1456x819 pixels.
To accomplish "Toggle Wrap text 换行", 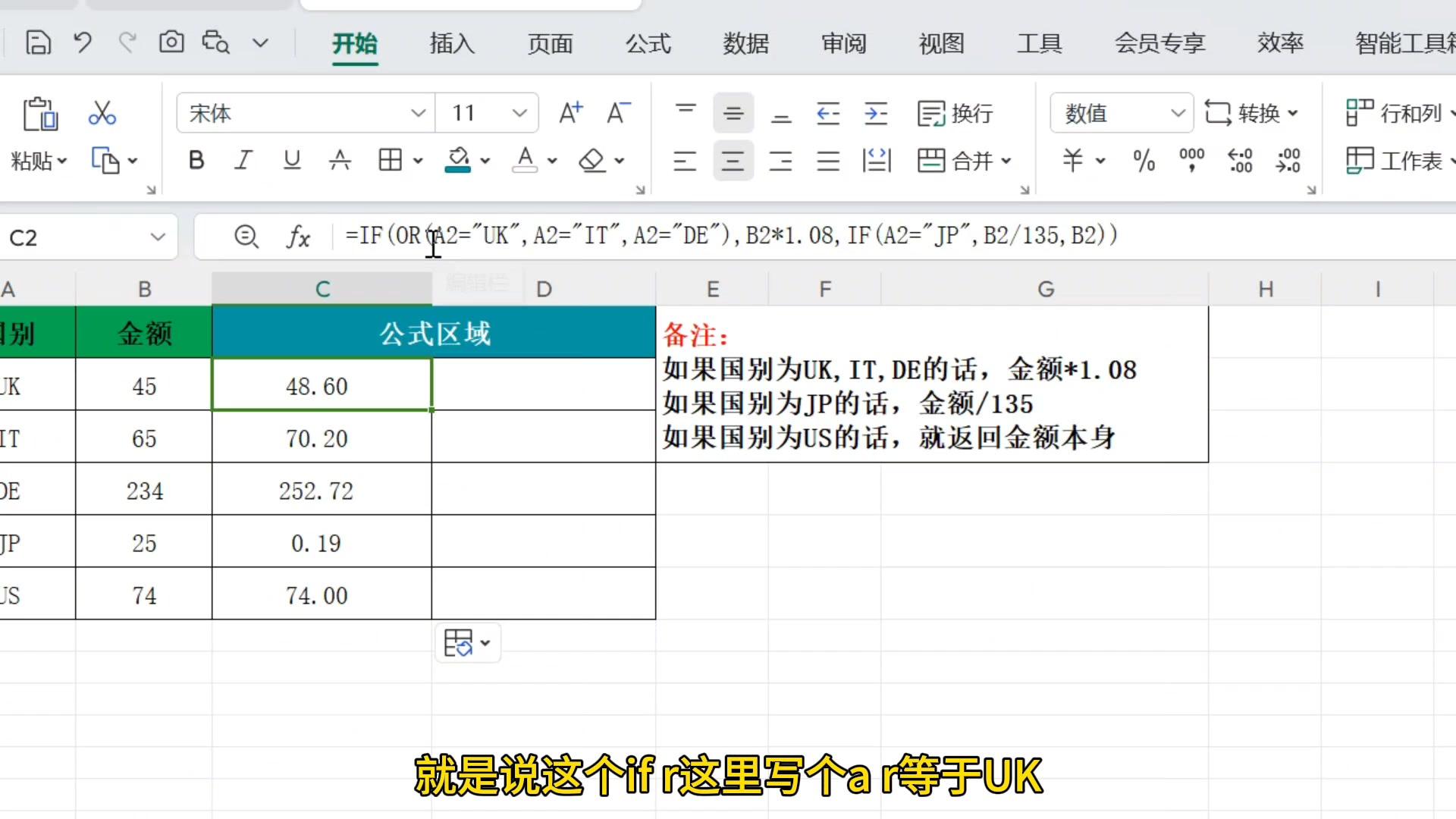I will point(955,114).
